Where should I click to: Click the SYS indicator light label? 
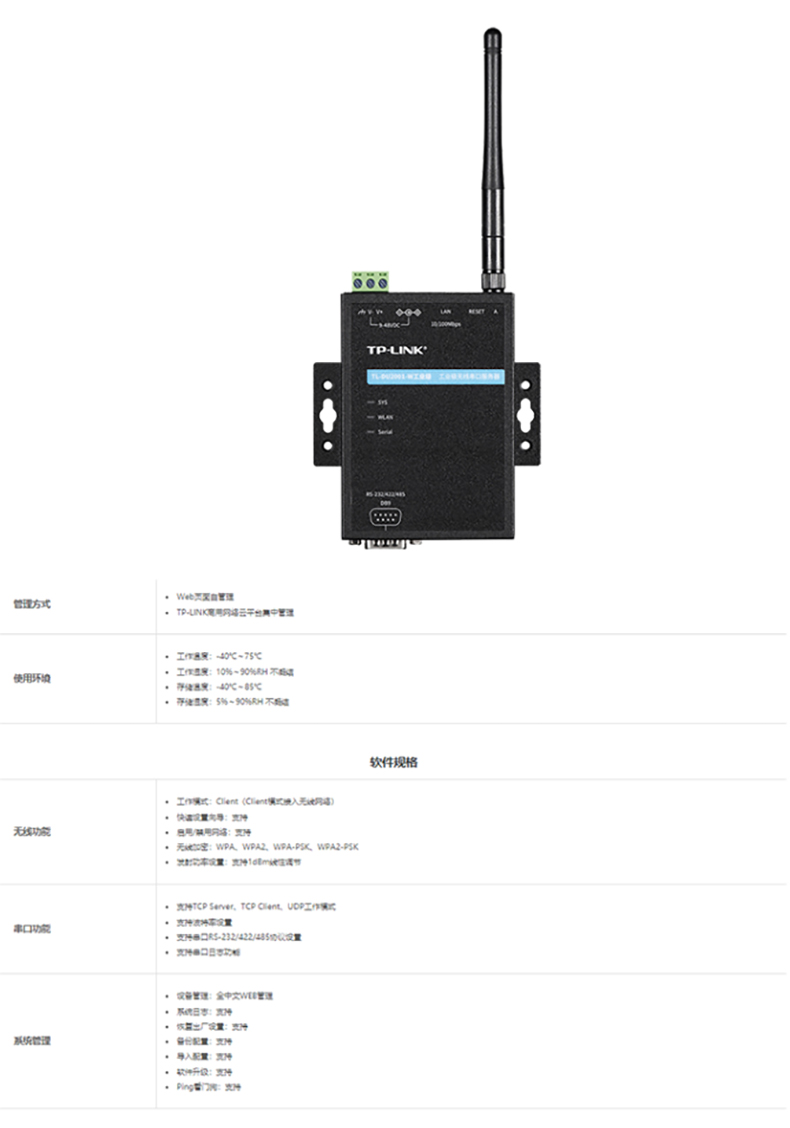[x=382, y=400]
